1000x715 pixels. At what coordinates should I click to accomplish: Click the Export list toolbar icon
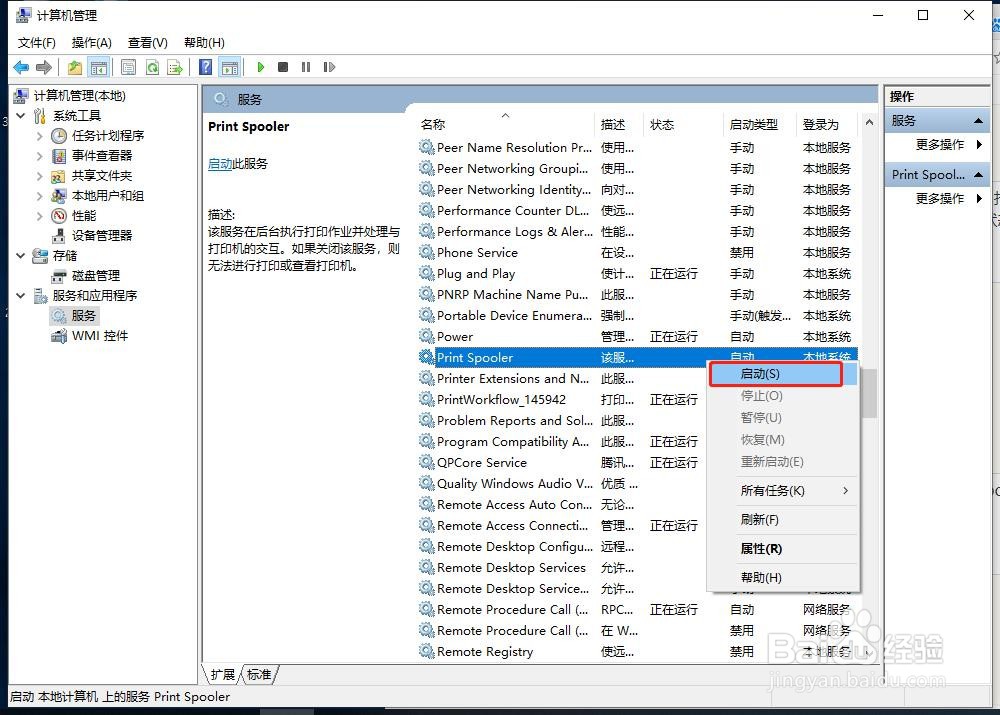tap(175, 67)
